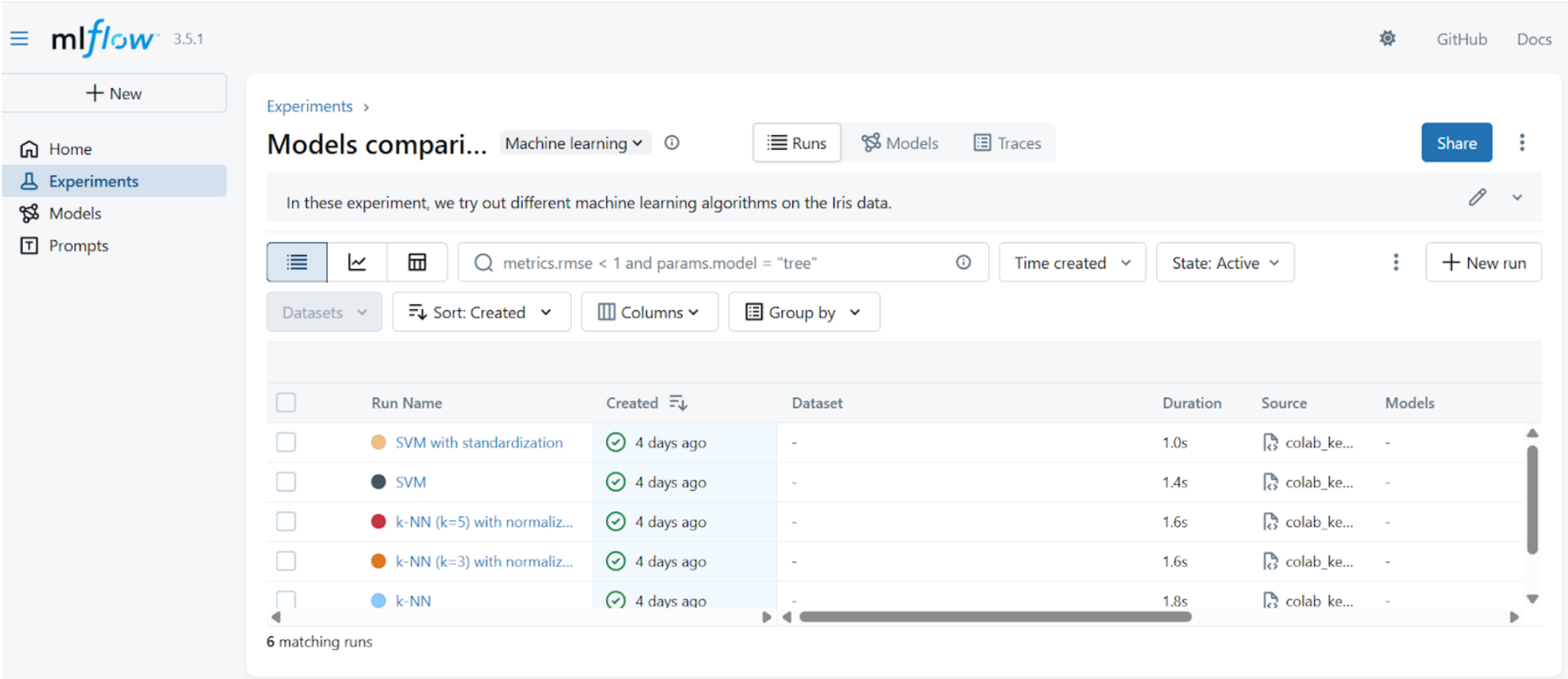The height and width of the screenshot is (679, 1568).
Task: Open the Time created filter dropdown
Action: click(1072, 262)
